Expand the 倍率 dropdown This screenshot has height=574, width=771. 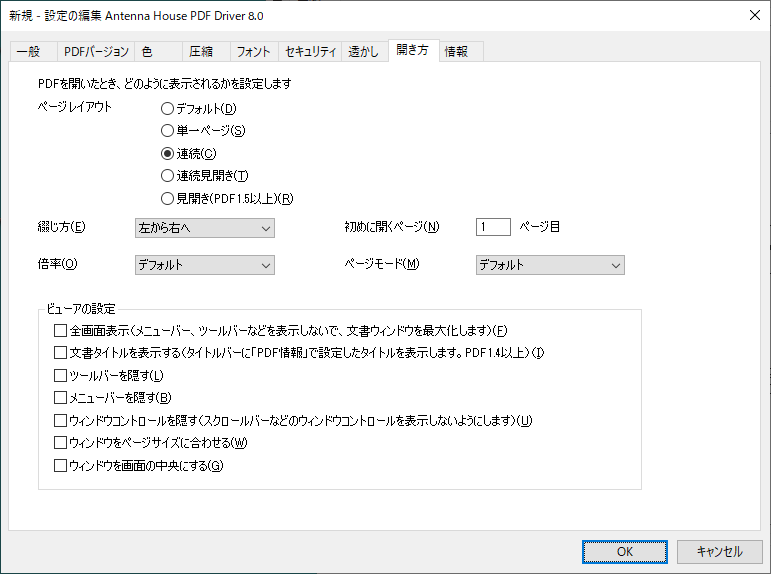click(x=205, y=265)
